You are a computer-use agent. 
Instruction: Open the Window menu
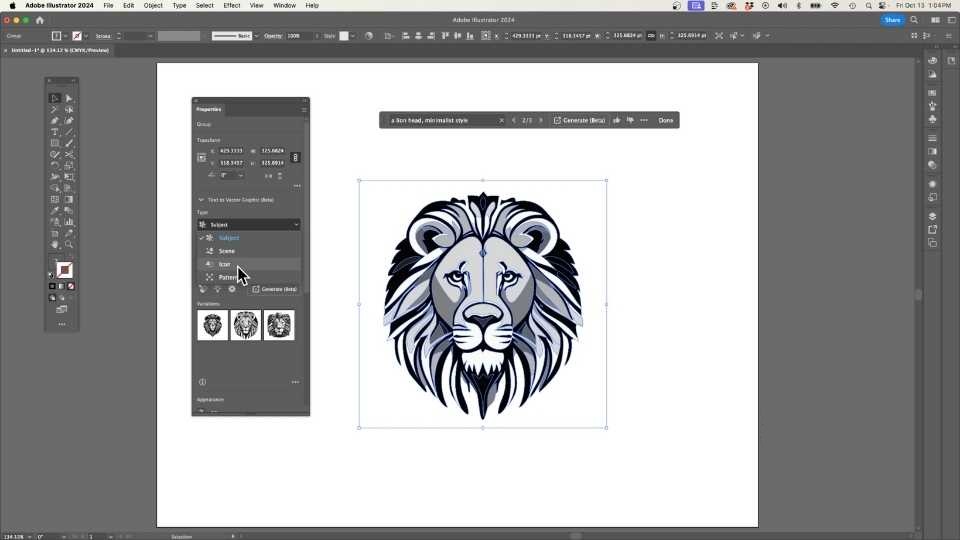pos(284,6)
